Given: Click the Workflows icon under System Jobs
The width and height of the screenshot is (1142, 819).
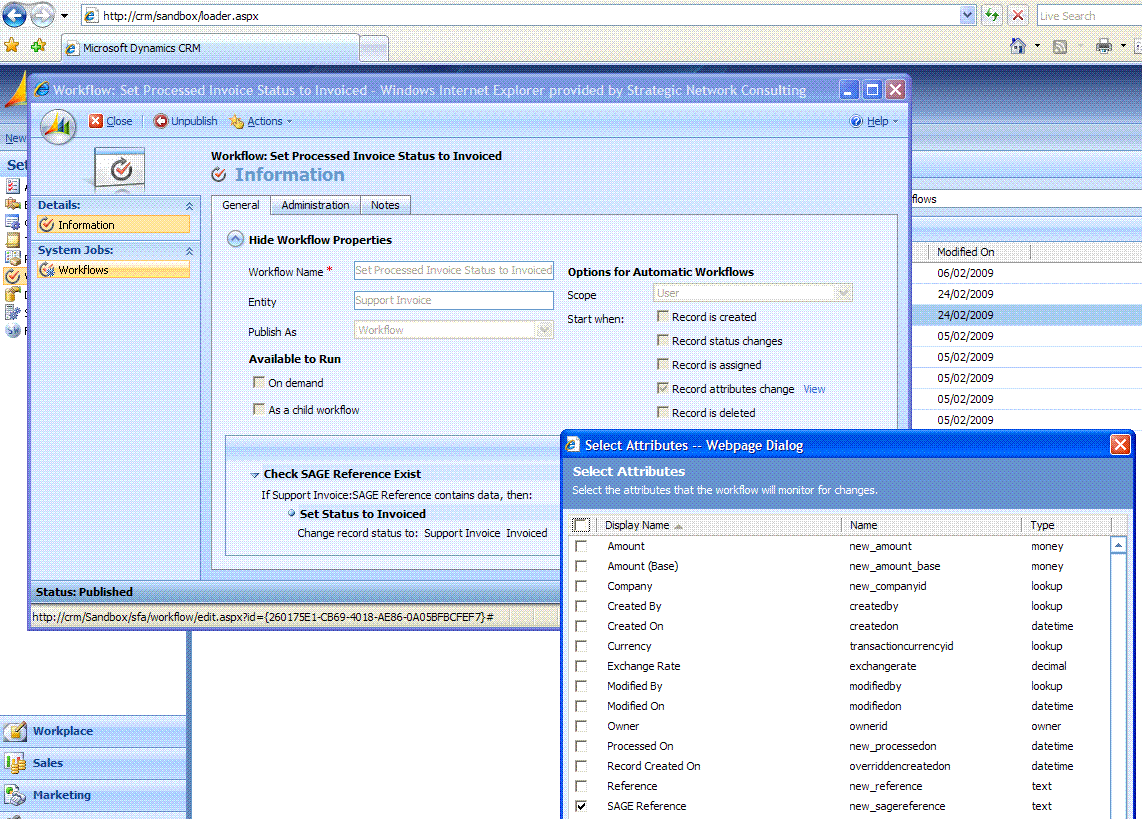Looking at the screenshot, I should point(47,270).
